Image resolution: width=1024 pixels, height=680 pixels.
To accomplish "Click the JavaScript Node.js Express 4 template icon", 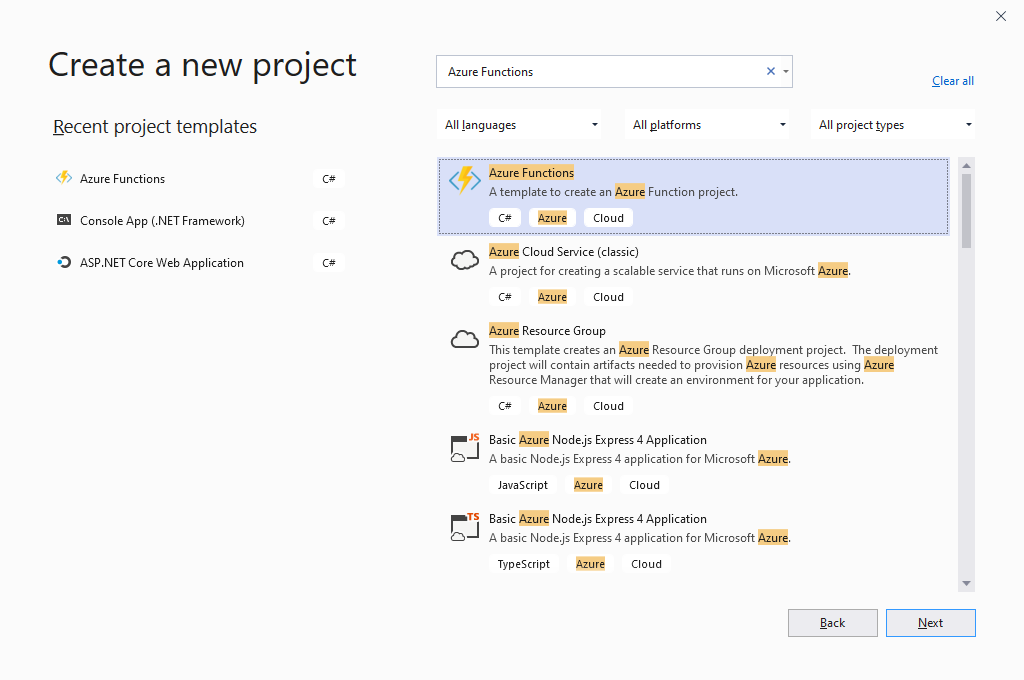I will tap(464, 447).
